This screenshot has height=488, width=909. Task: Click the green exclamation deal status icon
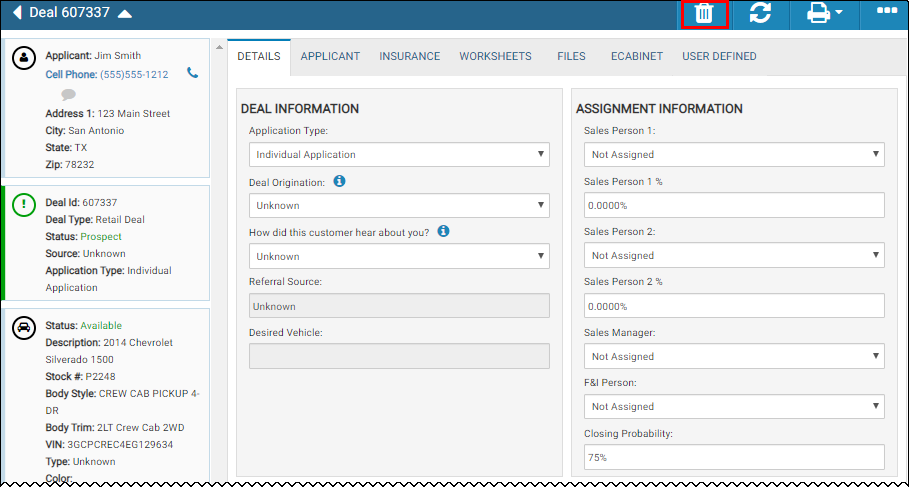click(24, 205)
